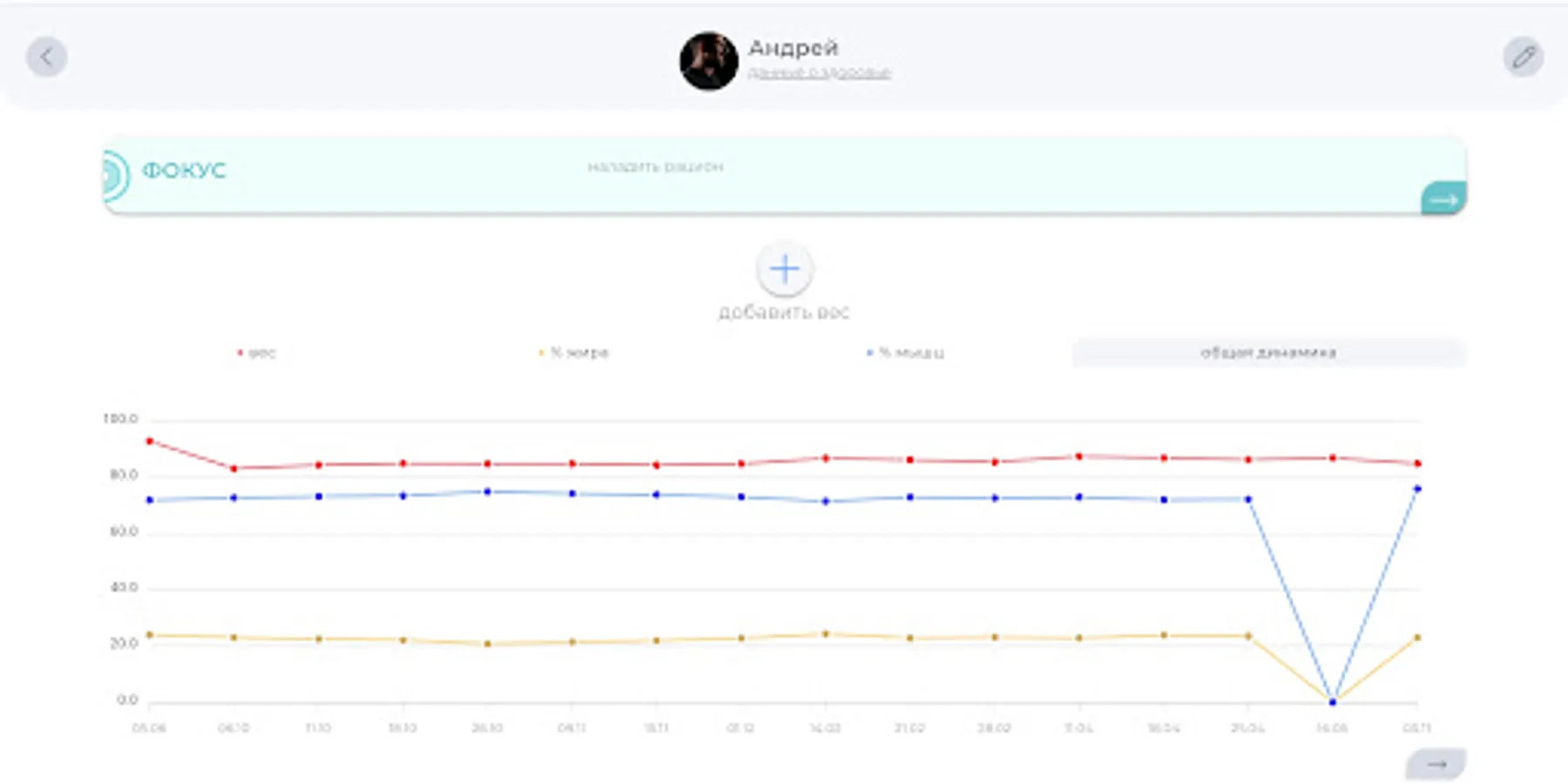Click the teal arrow on the Фокус card
Image resolution: width=1568 pixels, height=784 pixels.
coord(1443,199)
